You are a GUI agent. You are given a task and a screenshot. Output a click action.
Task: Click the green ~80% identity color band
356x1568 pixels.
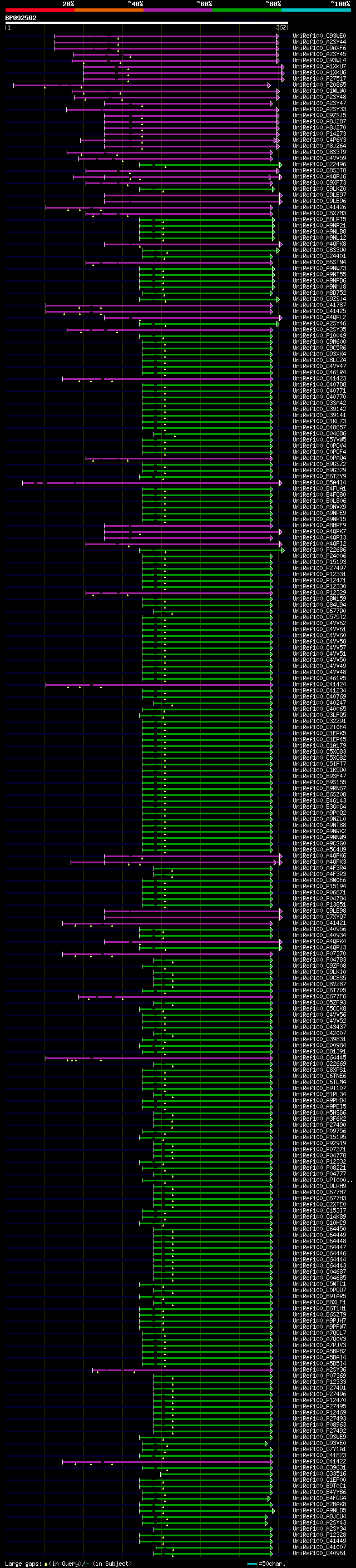(x=247, y=11)
